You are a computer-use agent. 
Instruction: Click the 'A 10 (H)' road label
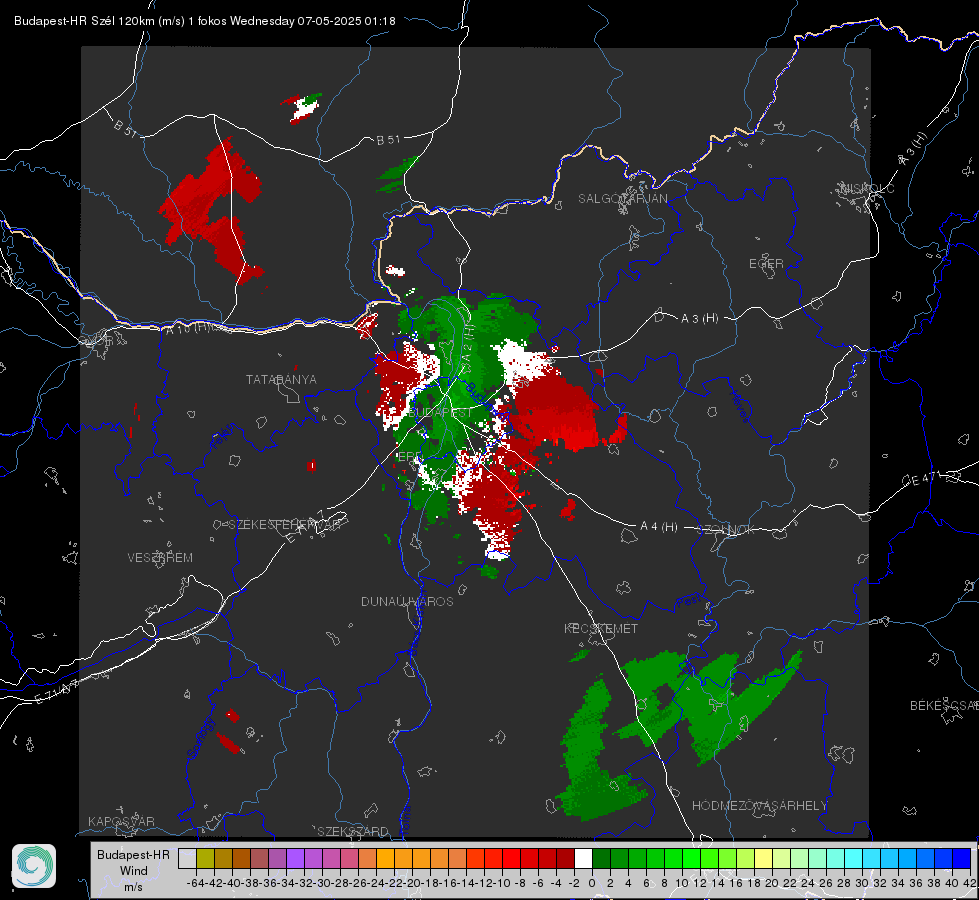click(x=188, y=327)
